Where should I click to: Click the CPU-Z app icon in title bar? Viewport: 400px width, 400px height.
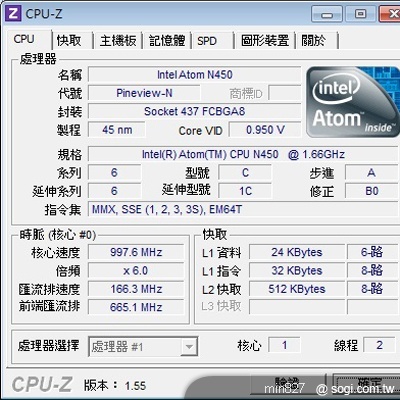tap(13, 13)
